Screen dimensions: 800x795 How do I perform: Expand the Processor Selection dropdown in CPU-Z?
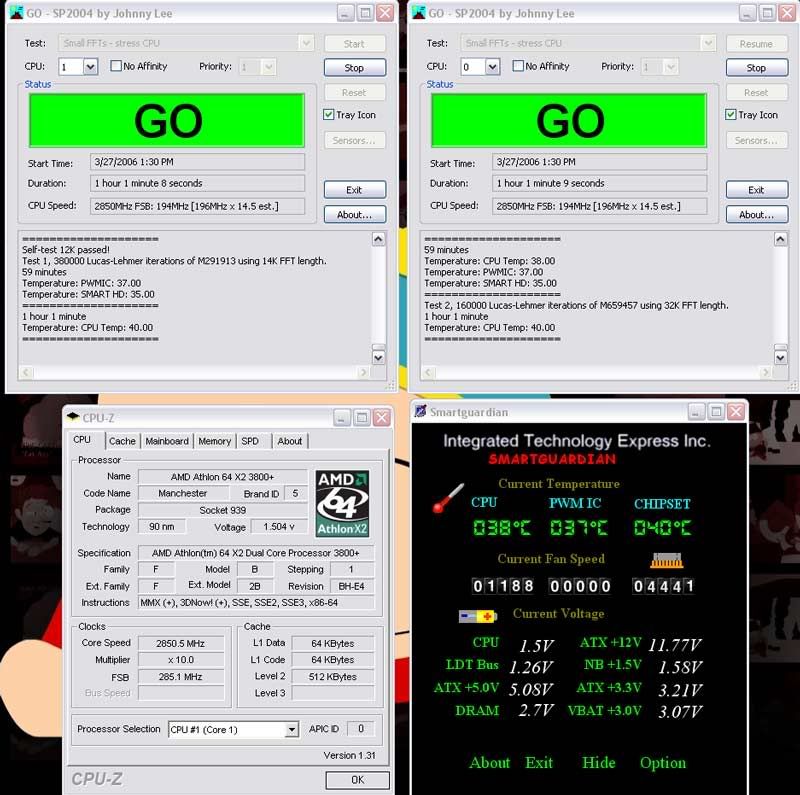292,729
